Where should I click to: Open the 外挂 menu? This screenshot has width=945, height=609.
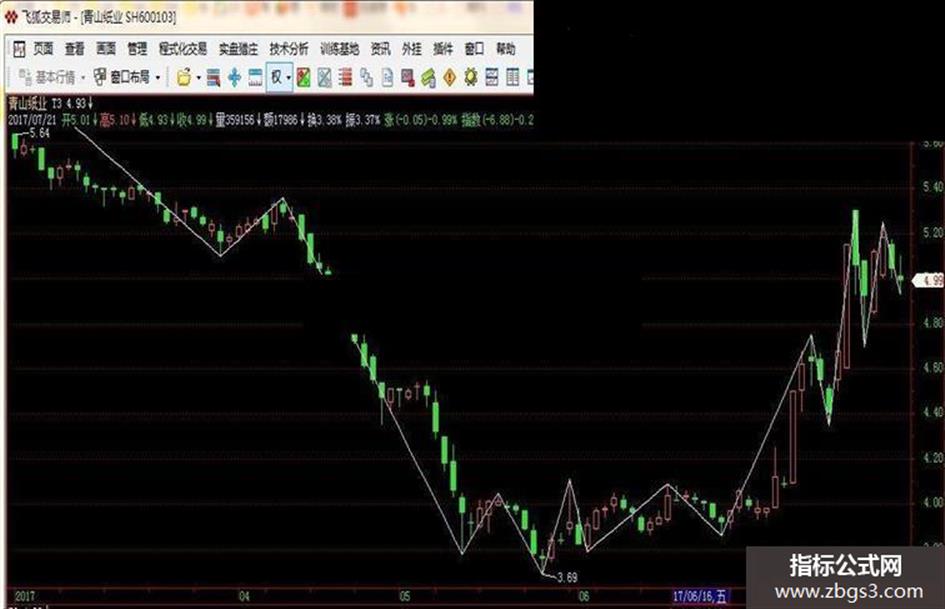tap(412, 49)
